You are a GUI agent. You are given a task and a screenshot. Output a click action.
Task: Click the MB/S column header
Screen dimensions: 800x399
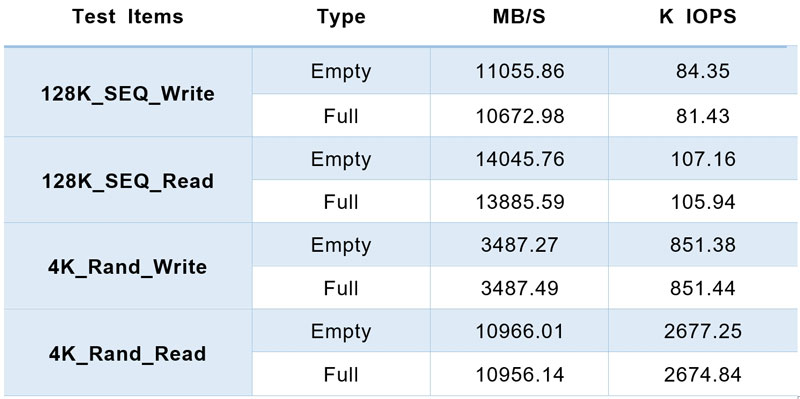click(x=519, y=17)
